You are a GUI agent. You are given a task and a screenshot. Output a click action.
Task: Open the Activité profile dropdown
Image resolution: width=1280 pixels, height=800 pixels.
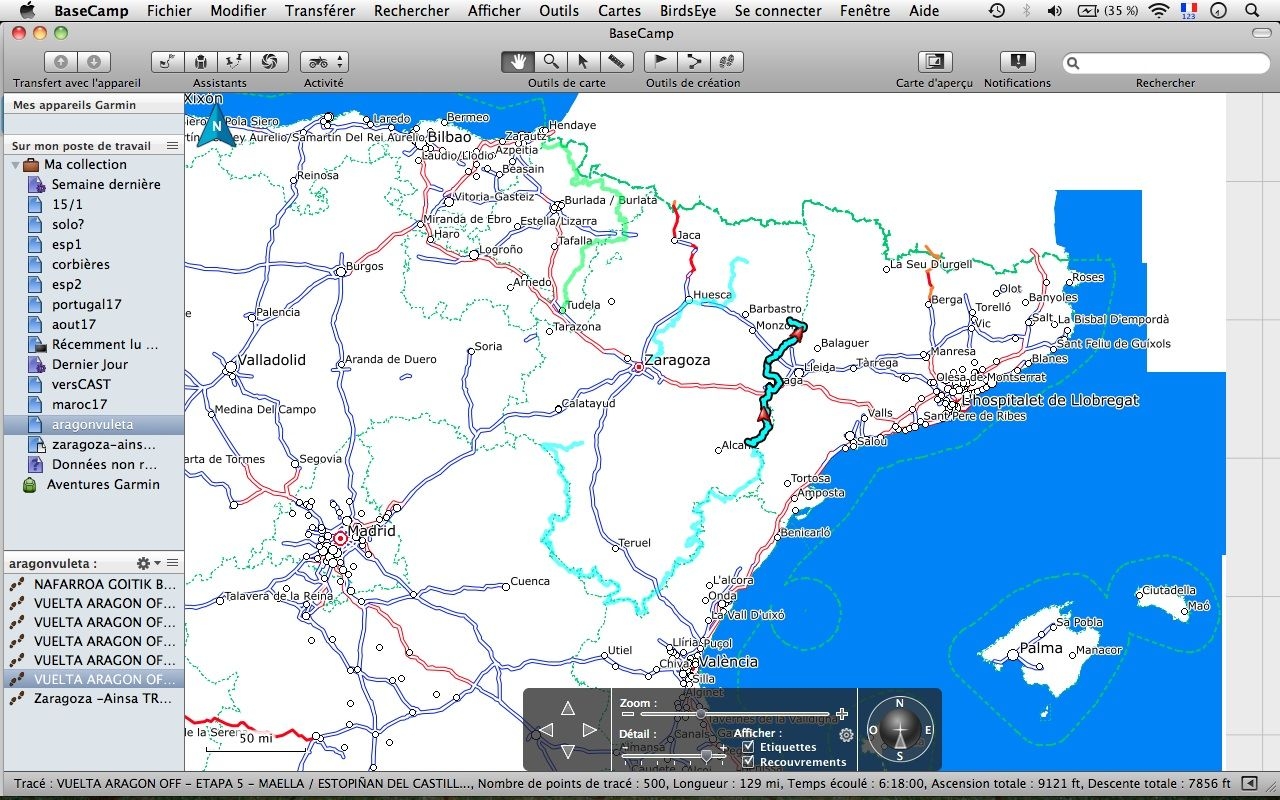coord(324,62)
